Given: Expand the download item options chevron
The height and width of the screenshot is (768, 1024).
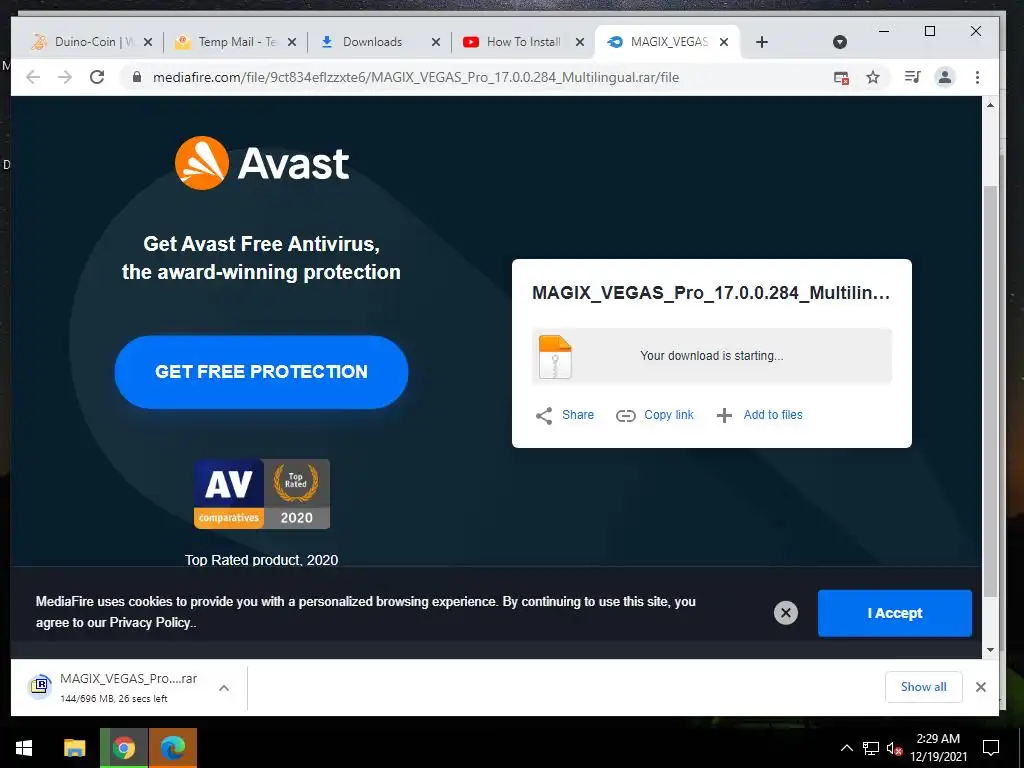Looking at the screenshot, I should [223, 688].
